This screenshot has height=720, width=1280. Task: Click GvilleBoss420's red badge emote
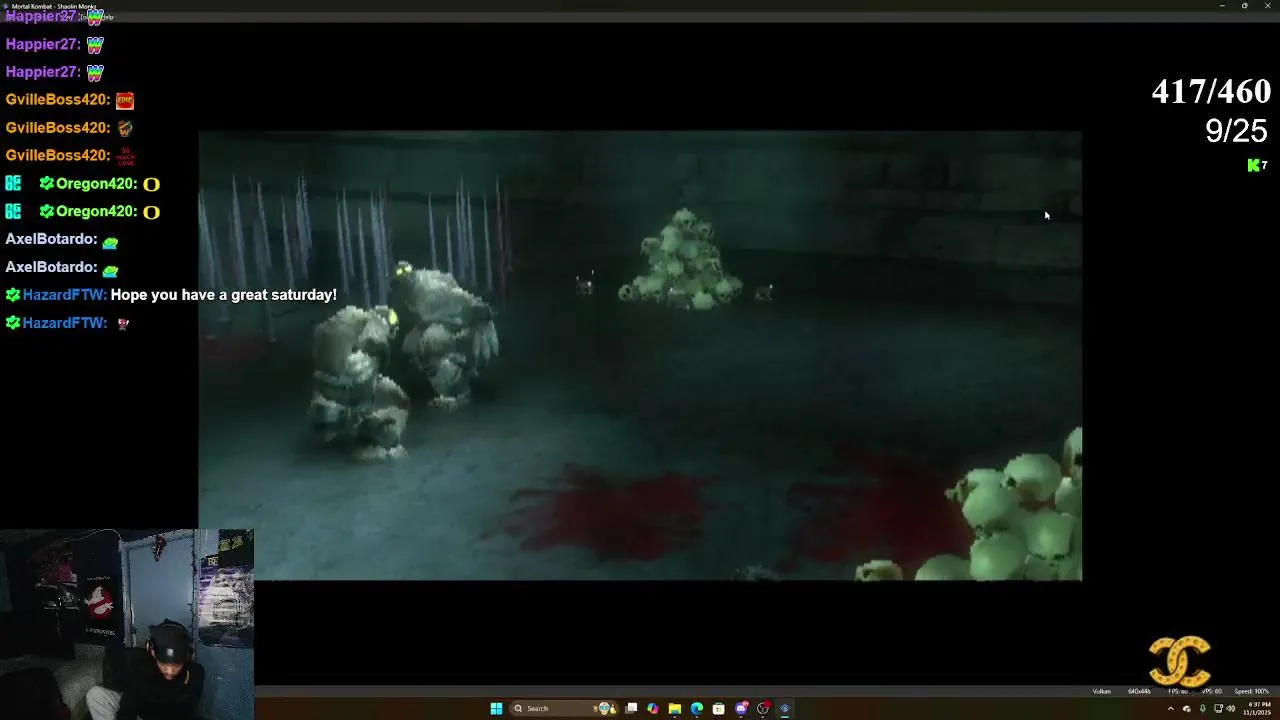click(125, 100)
